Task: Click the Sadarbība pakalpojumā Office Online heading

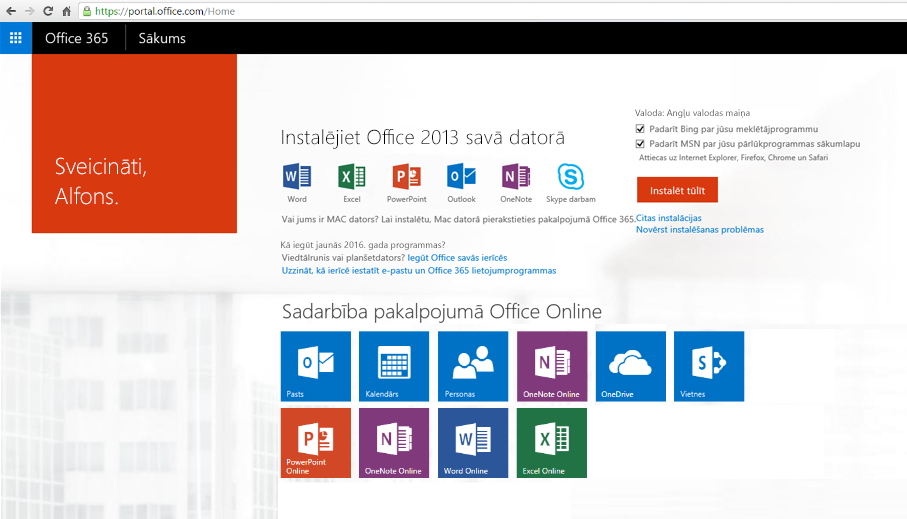Action: [441, 311]
